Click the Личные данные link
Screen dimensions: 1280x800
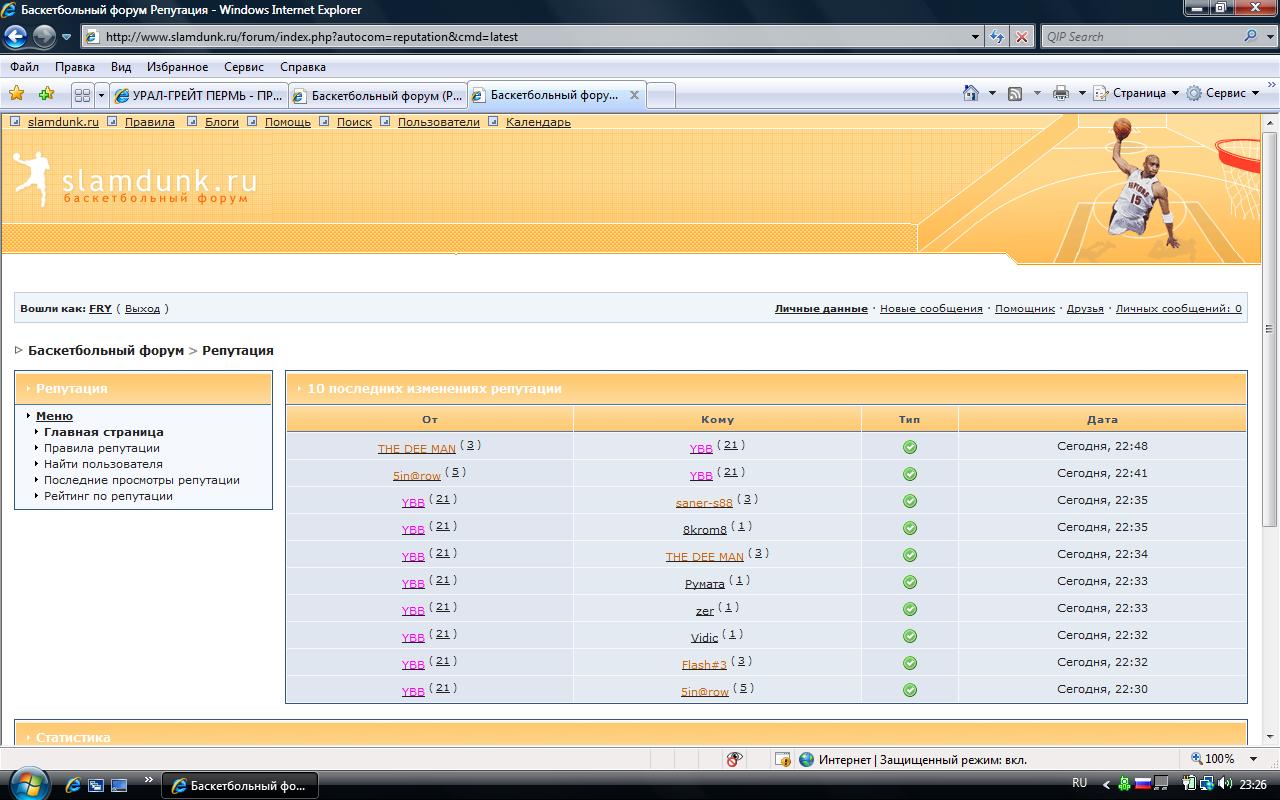(821, 309)
